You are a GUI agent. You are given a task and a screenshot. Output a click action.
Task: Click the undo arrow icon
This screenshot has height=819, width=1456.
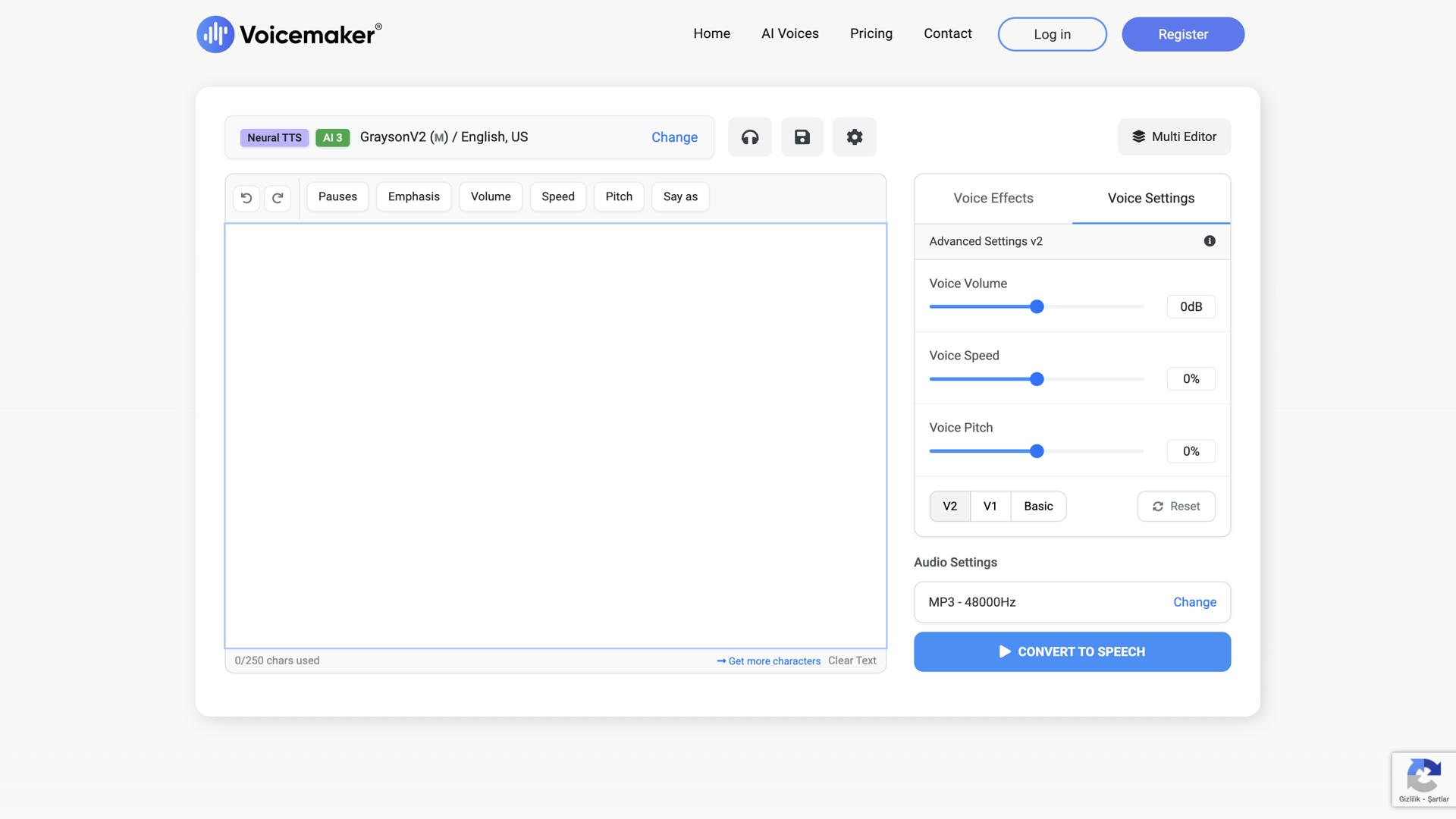246,198
